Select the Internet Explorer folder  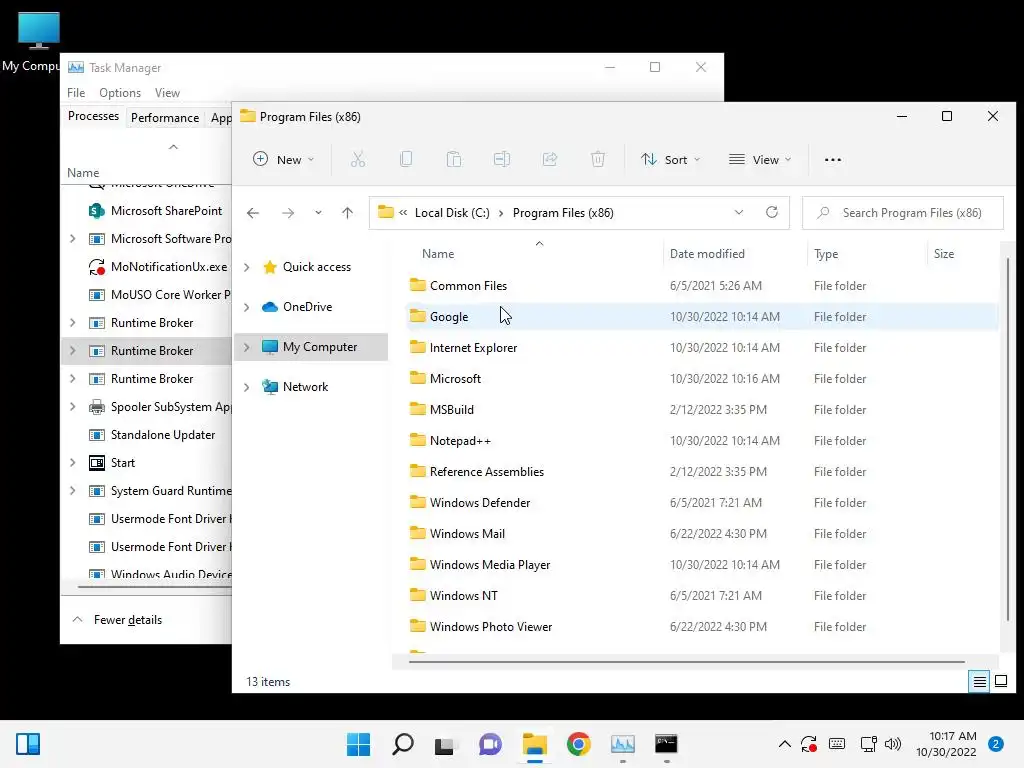click(701, 348)
